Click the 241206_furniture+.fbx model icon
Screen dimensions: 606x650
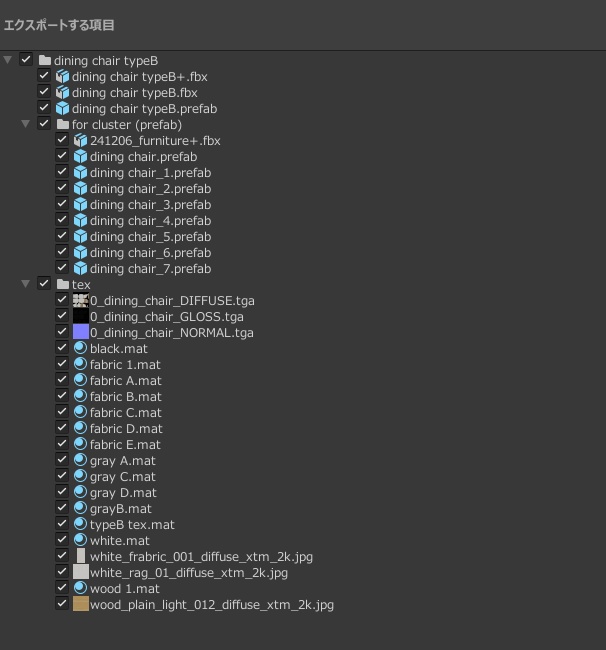(x=80, y=141)
